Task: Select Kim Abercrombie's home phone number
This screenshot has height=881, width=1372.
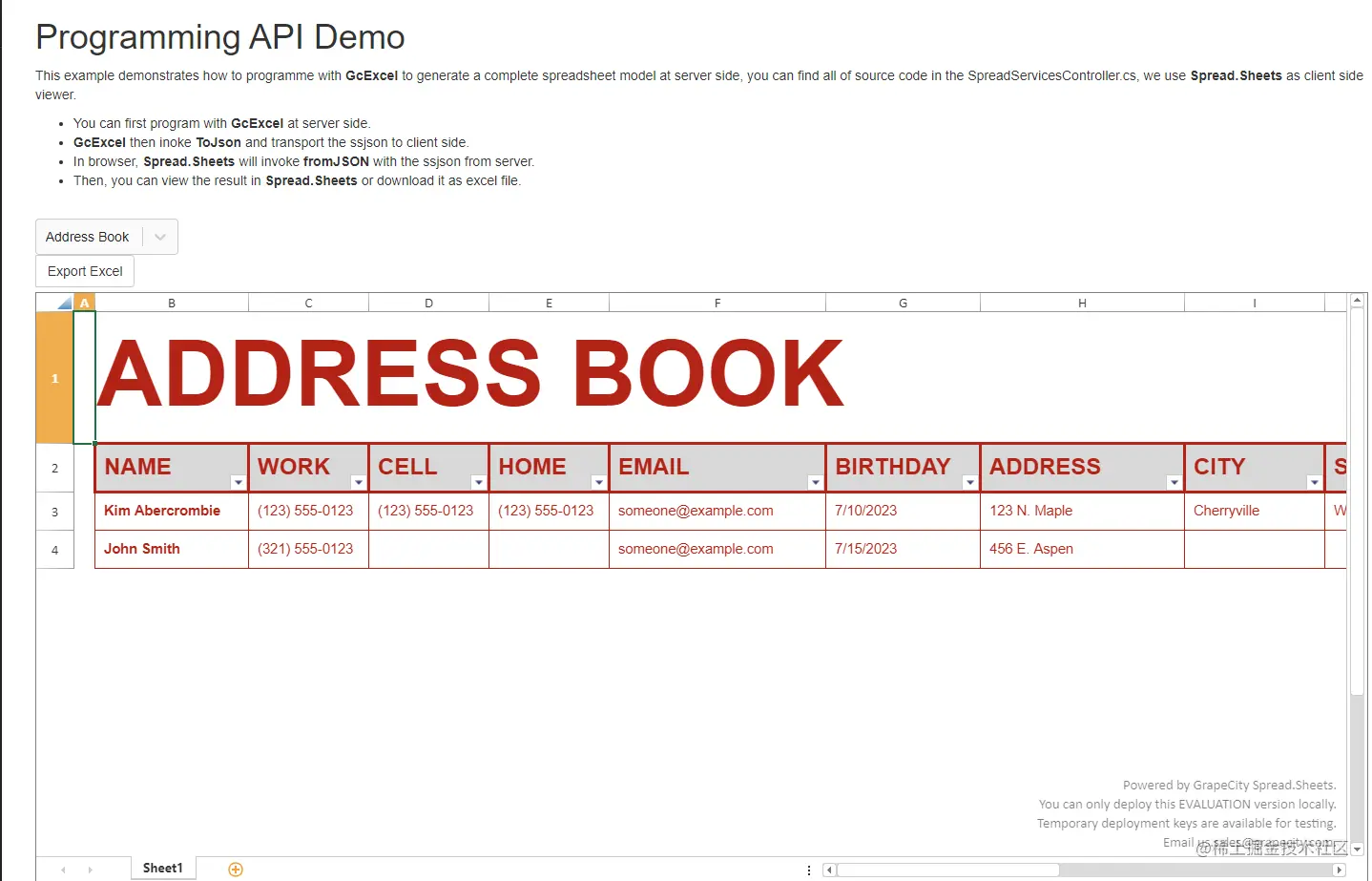Action: 549,511
